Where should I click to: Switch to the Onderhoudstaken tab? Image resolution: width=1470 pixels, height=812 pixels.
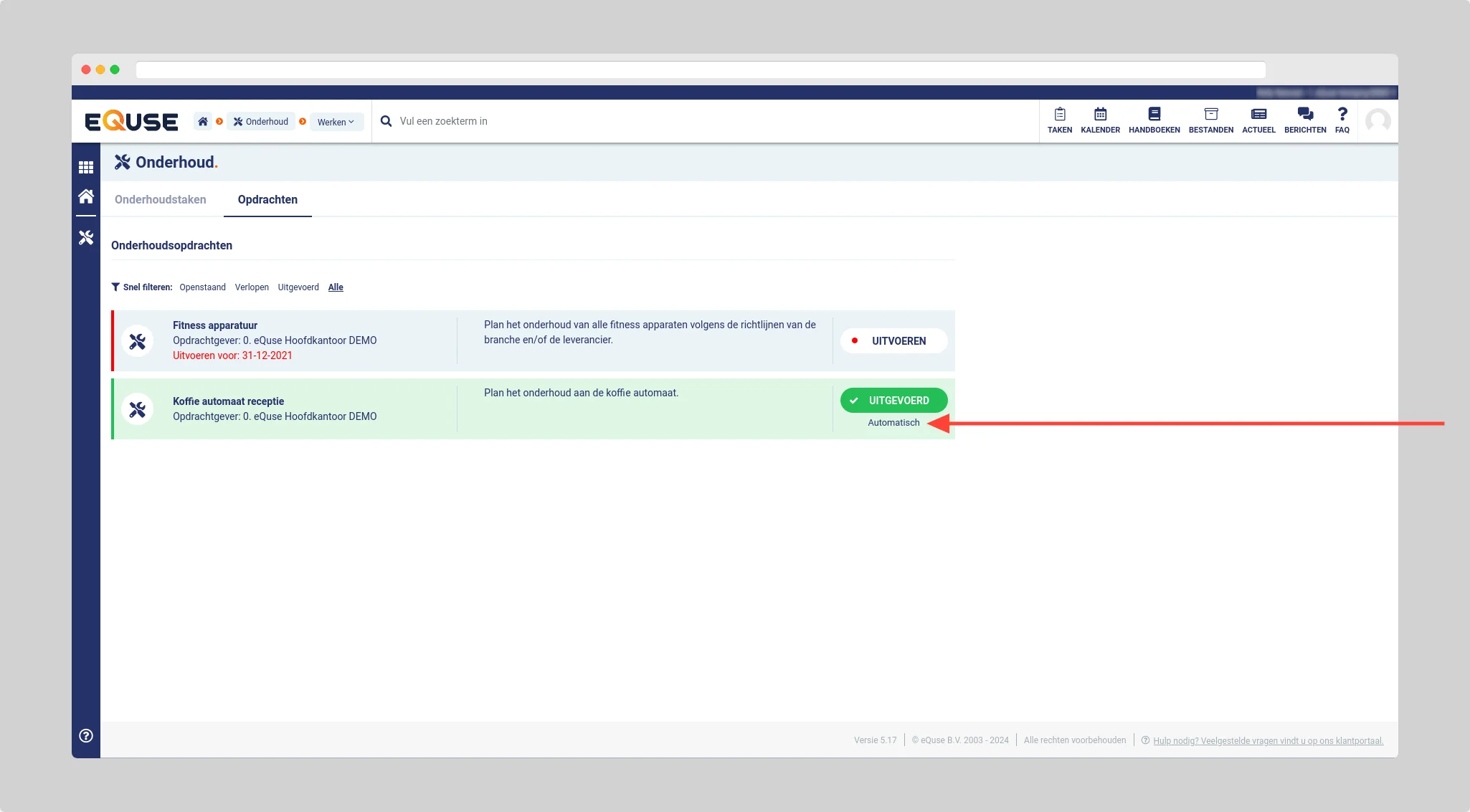(161, 199)
